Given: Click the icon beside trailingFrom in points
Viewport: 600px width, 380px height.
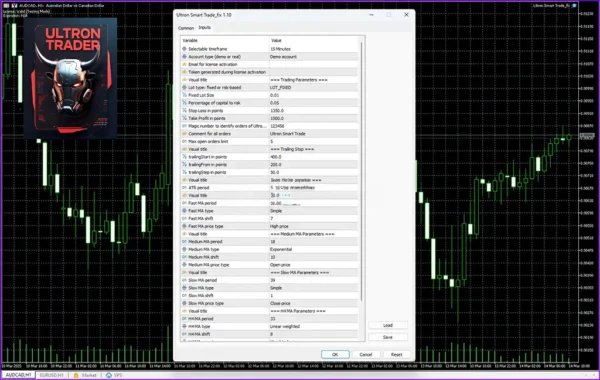Looking at the screenshot, I should 184,165.
